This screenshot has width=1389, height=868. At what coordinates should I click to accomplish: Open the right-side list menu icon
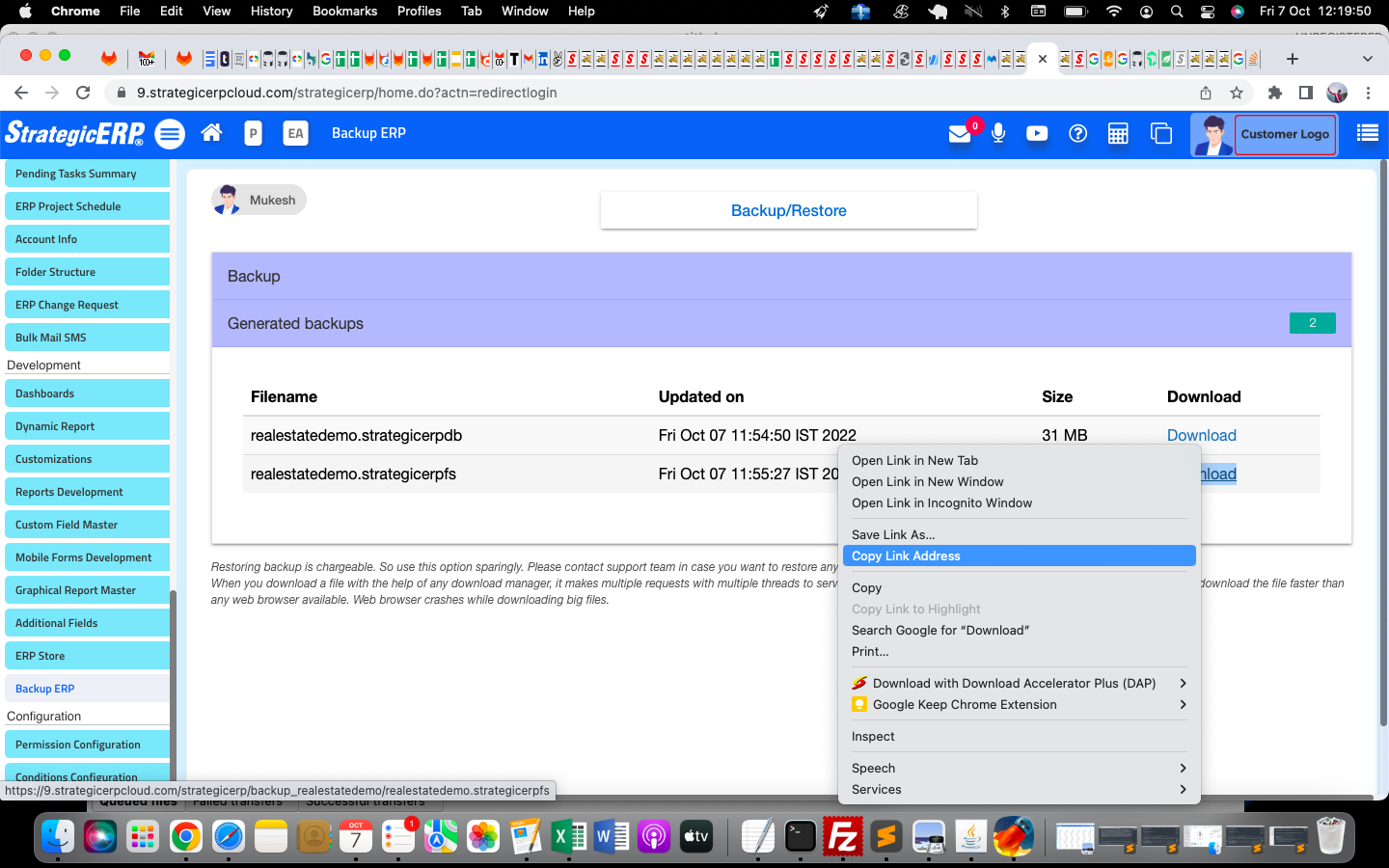[x=1368, y=133]
